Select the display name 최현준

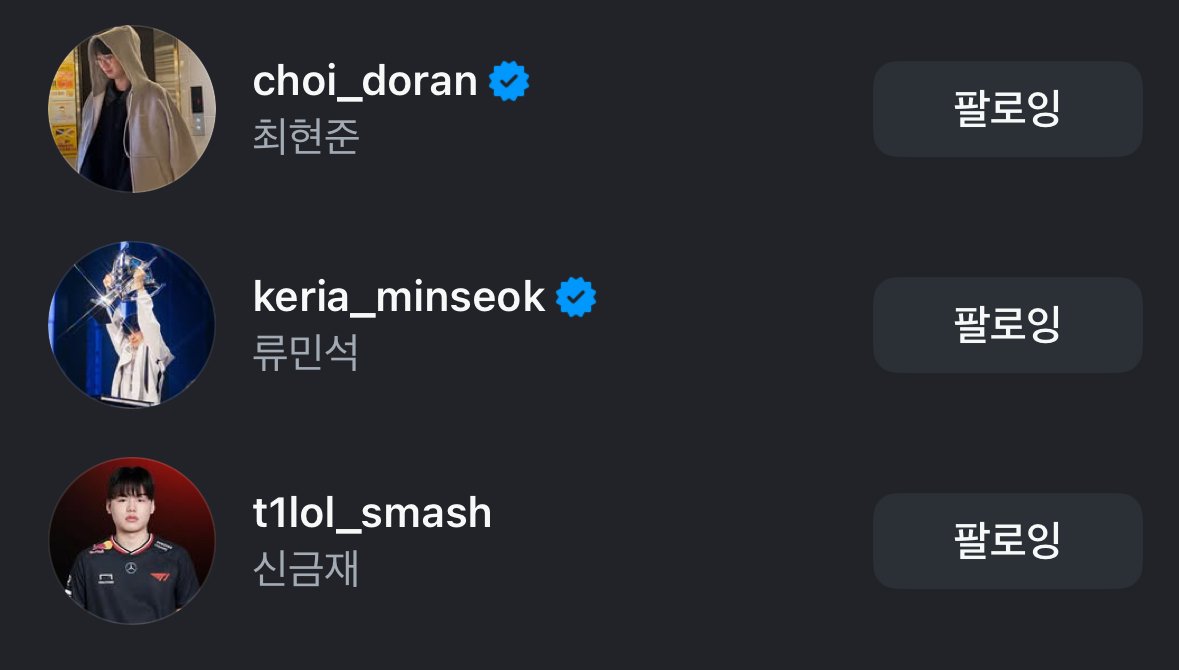pos(305,138)
